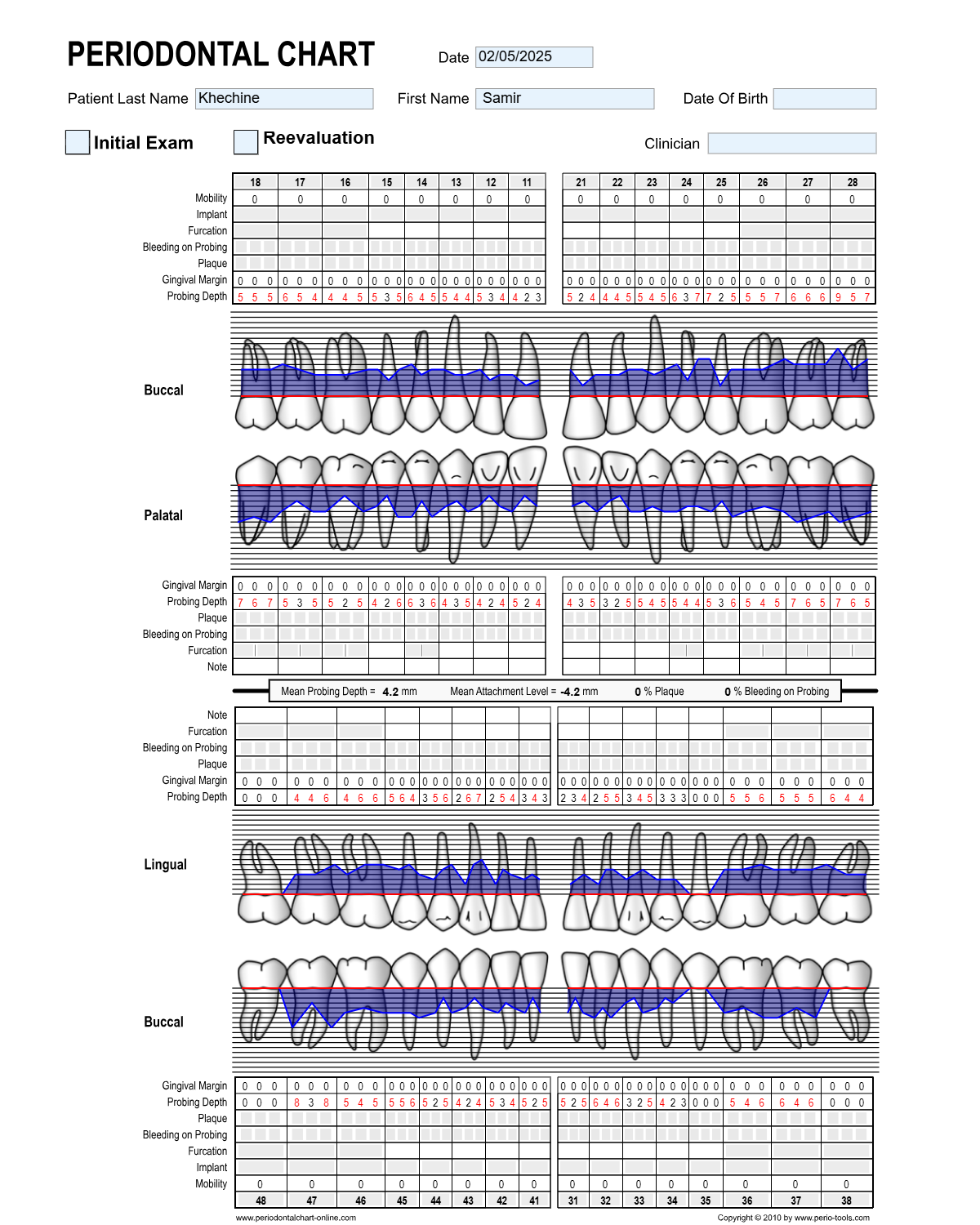The height and width of the screenshot is (1225, 980).
Task: Open the www.periodontalchart-online.com link
Action: (x=296, y=1218)
